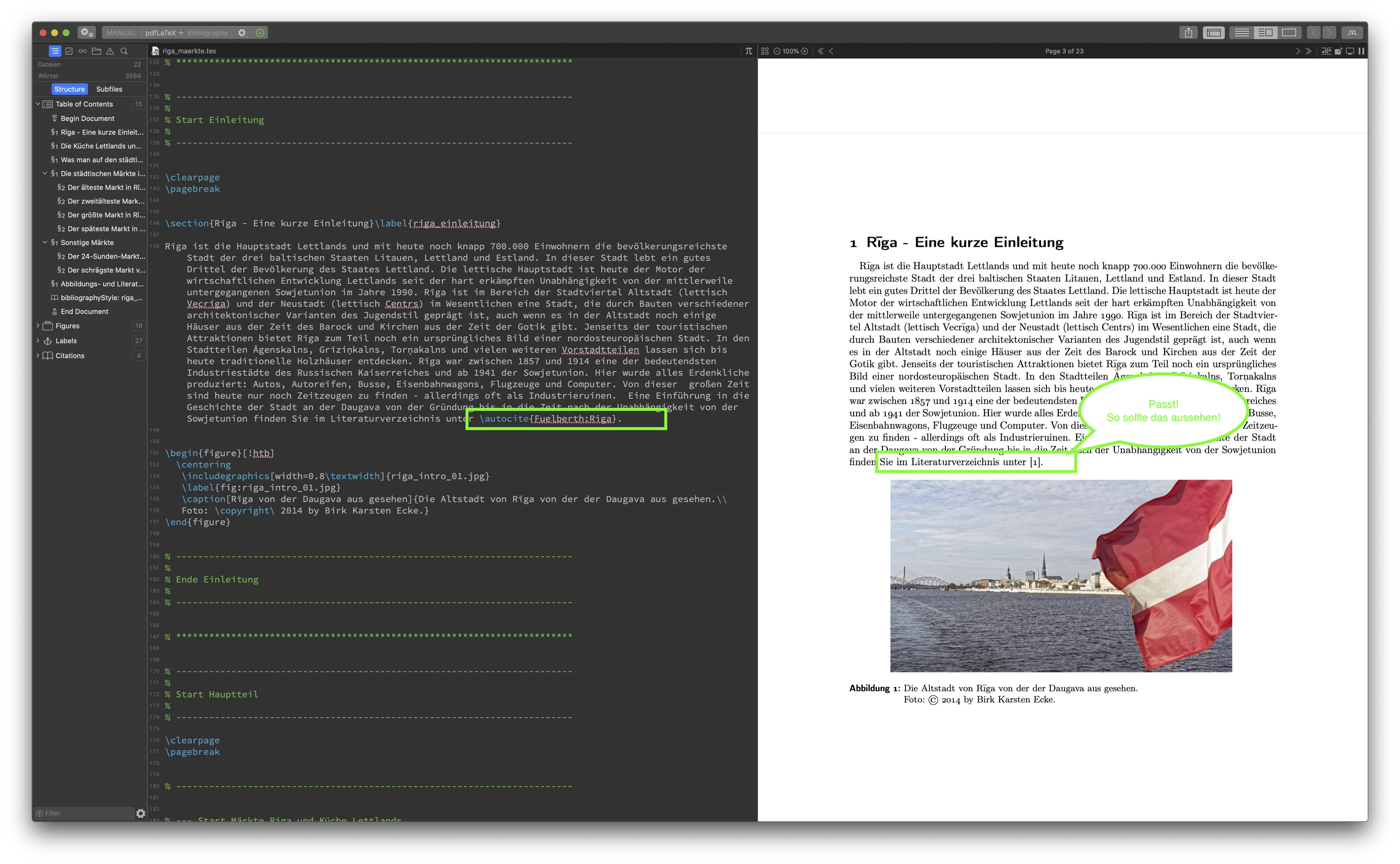The height and width of the screenshot is (864, 1400).
Task: Select Der älteste Markt subsection
Action: tap(101, 188)
